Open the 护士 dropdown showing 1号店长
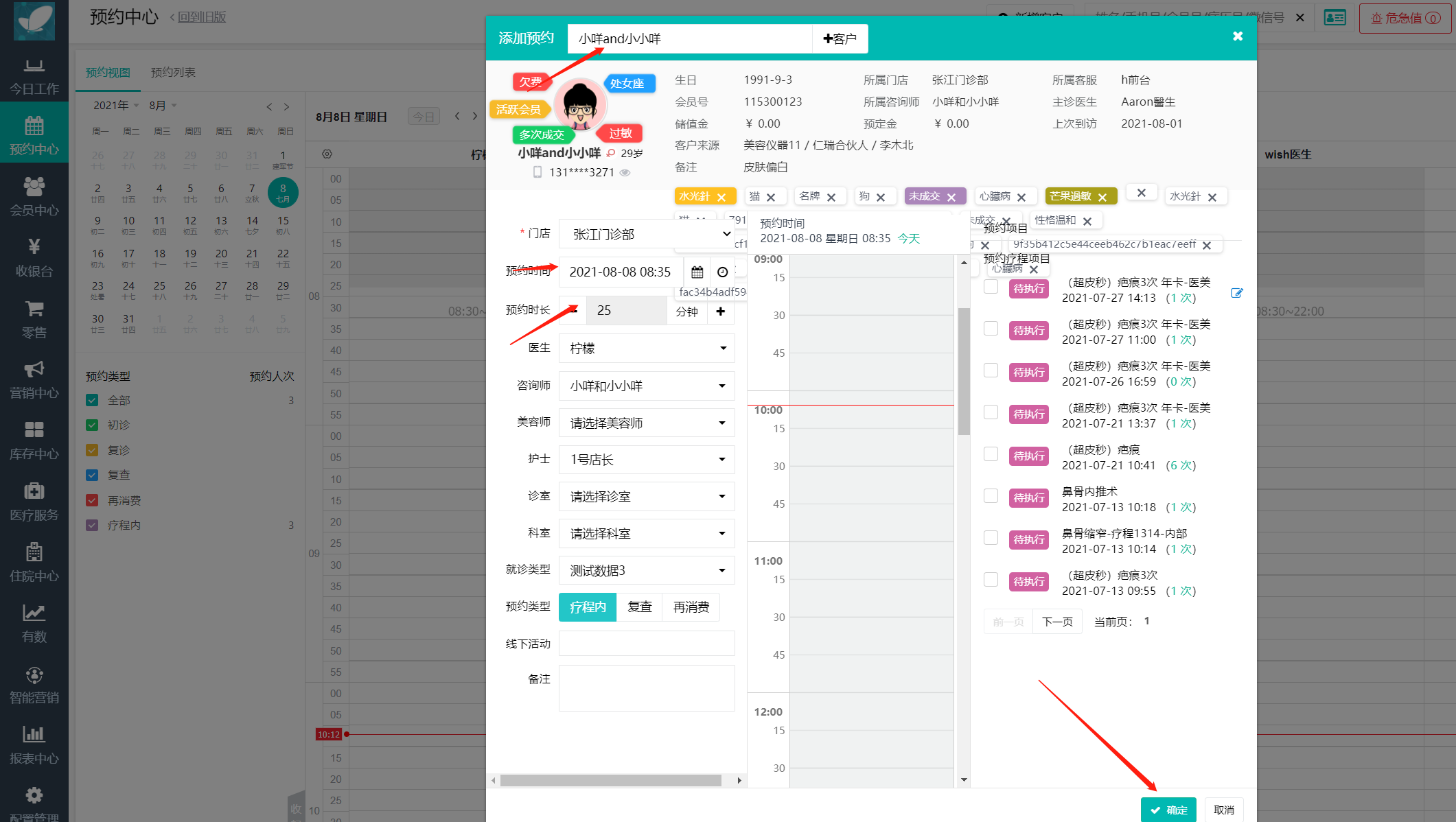 tap(647, 460)
